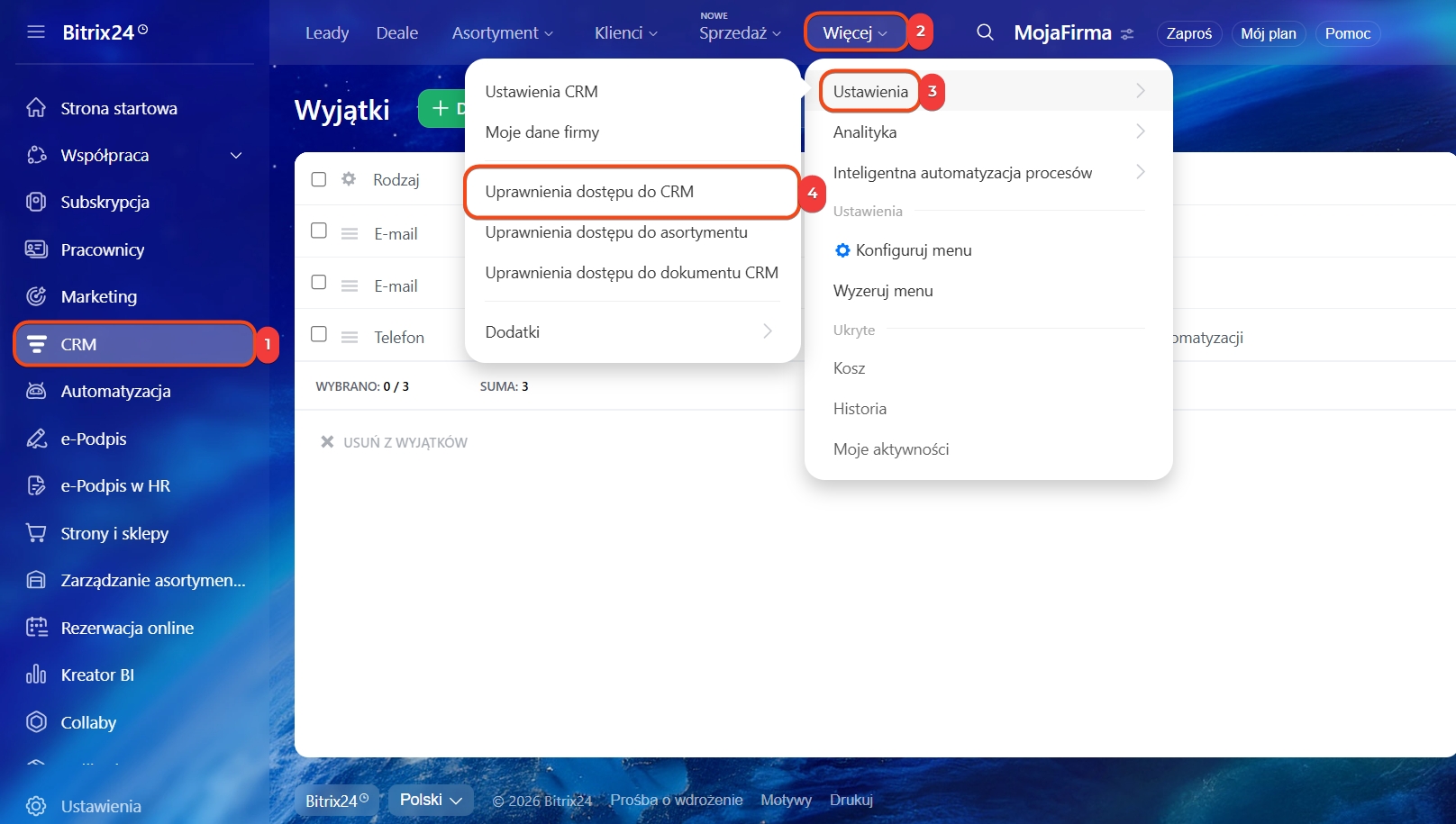
Task: Open the Prośba o wdrożenie link
Action: click(x=676, y=800)
